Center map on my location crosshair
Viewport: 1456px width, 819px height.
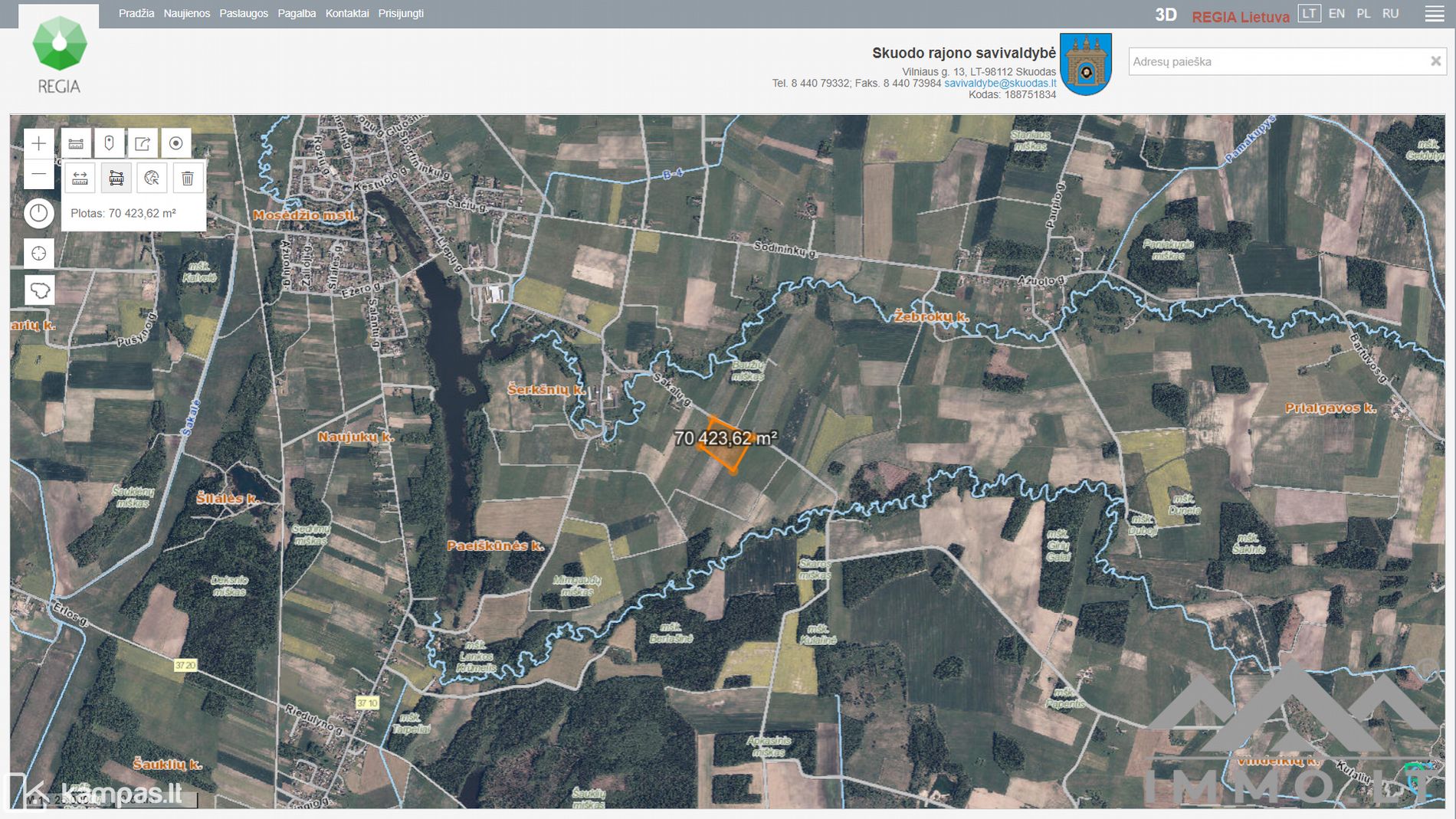[39, 254]
